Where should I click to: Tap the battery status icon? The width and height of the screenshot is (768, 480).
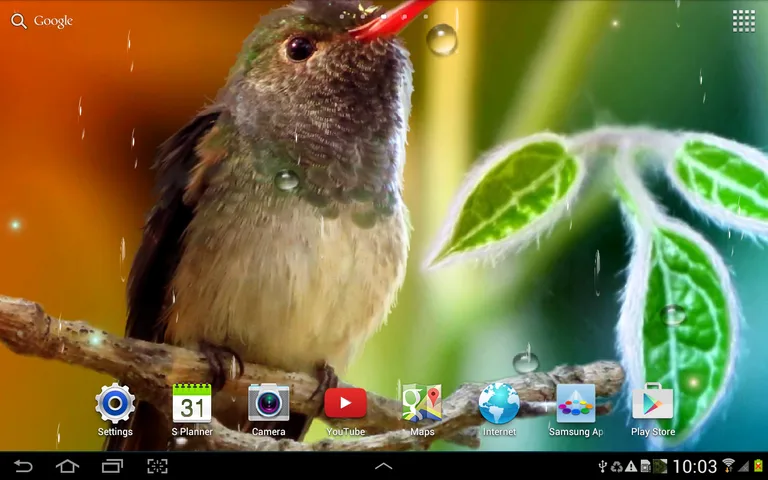pyautogui.click(x=759, y=466)
